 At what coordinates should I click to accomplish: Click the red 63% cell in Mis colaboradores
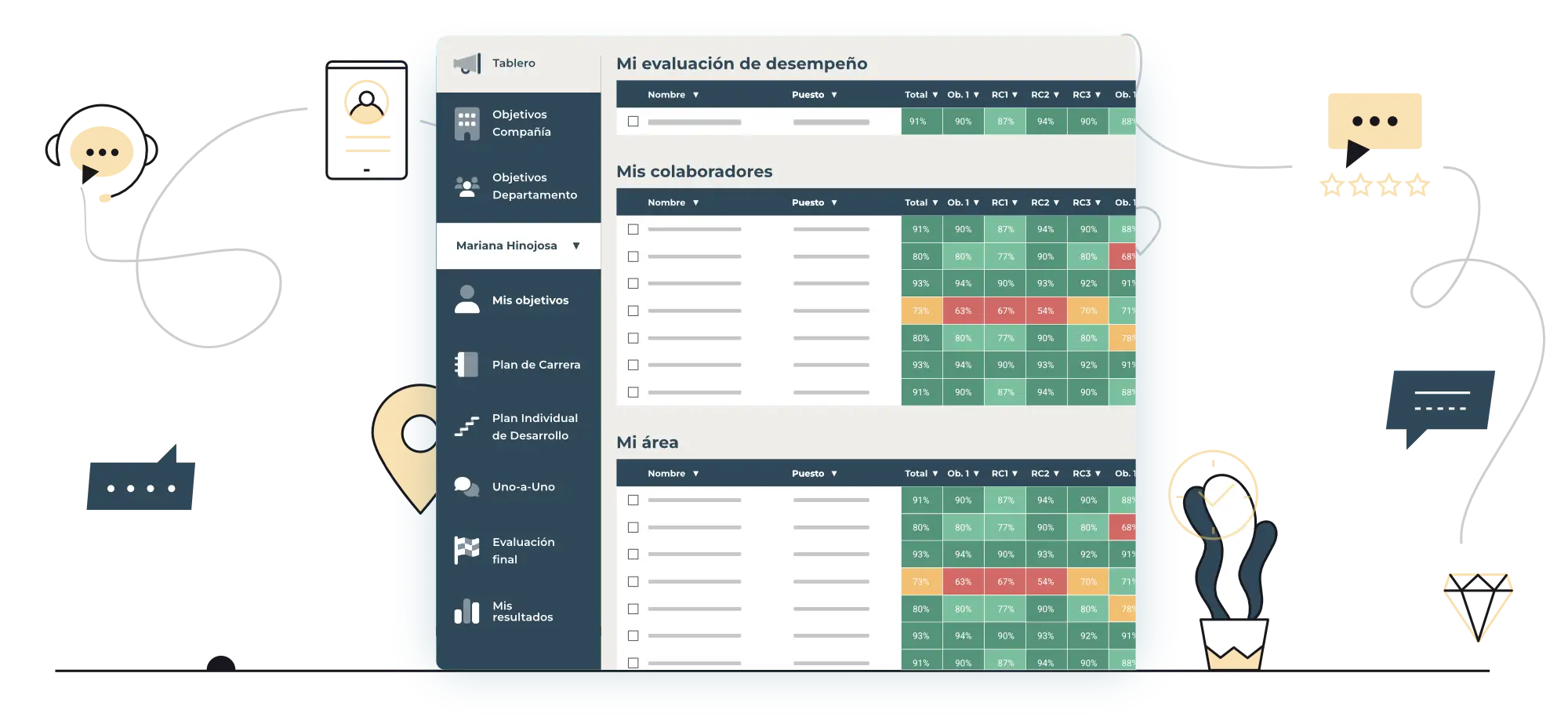click(963, 311)
